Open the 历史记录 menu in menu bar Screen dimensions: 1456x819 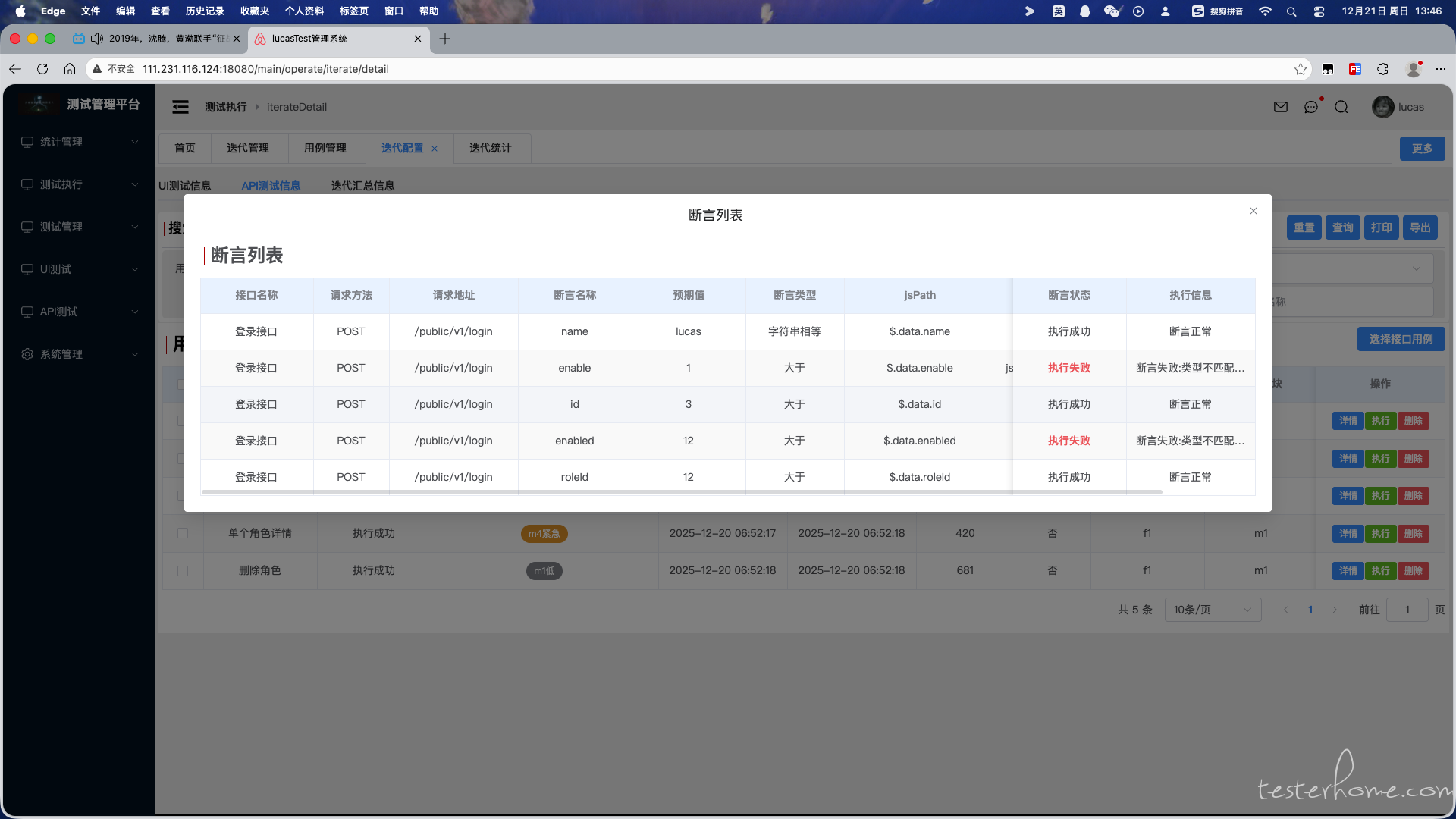tap(205, 11)
